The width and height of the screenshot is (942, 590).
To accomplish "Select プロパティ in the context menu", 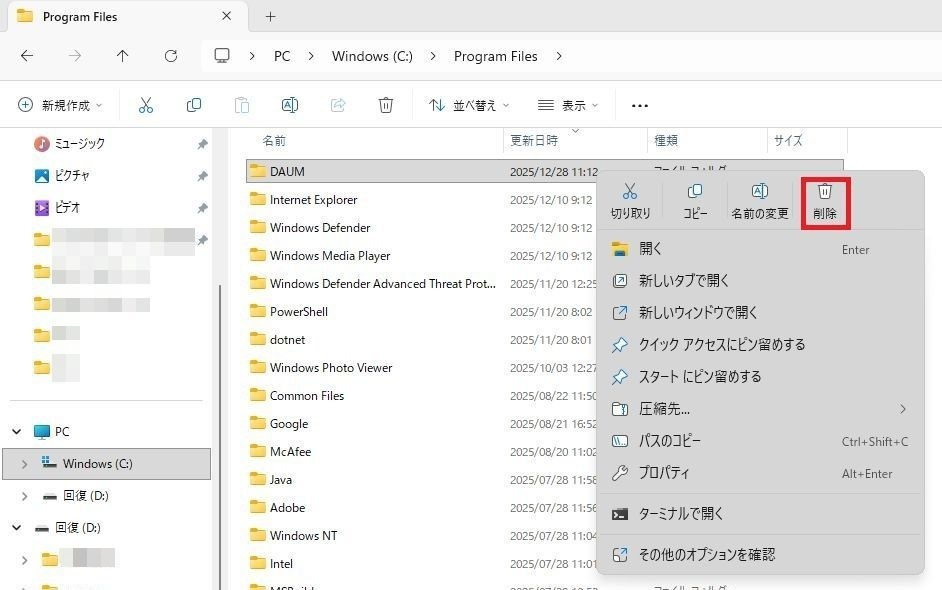I will 664,473.
